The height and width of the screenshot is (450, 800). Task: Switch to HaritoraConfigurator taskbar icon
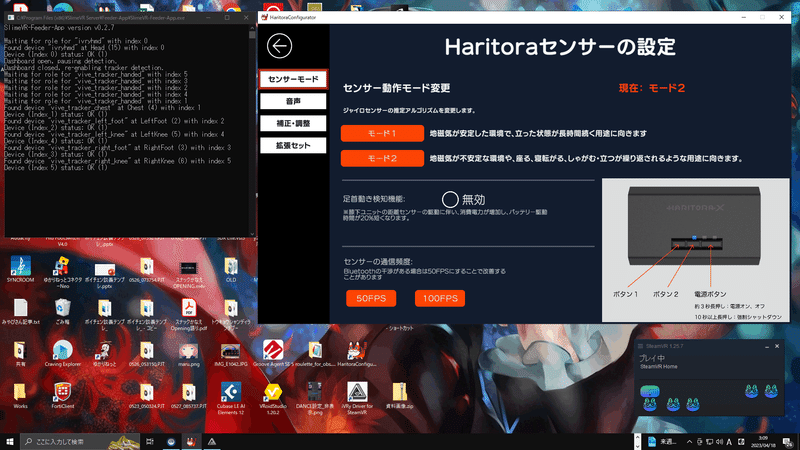click(191, 441)
